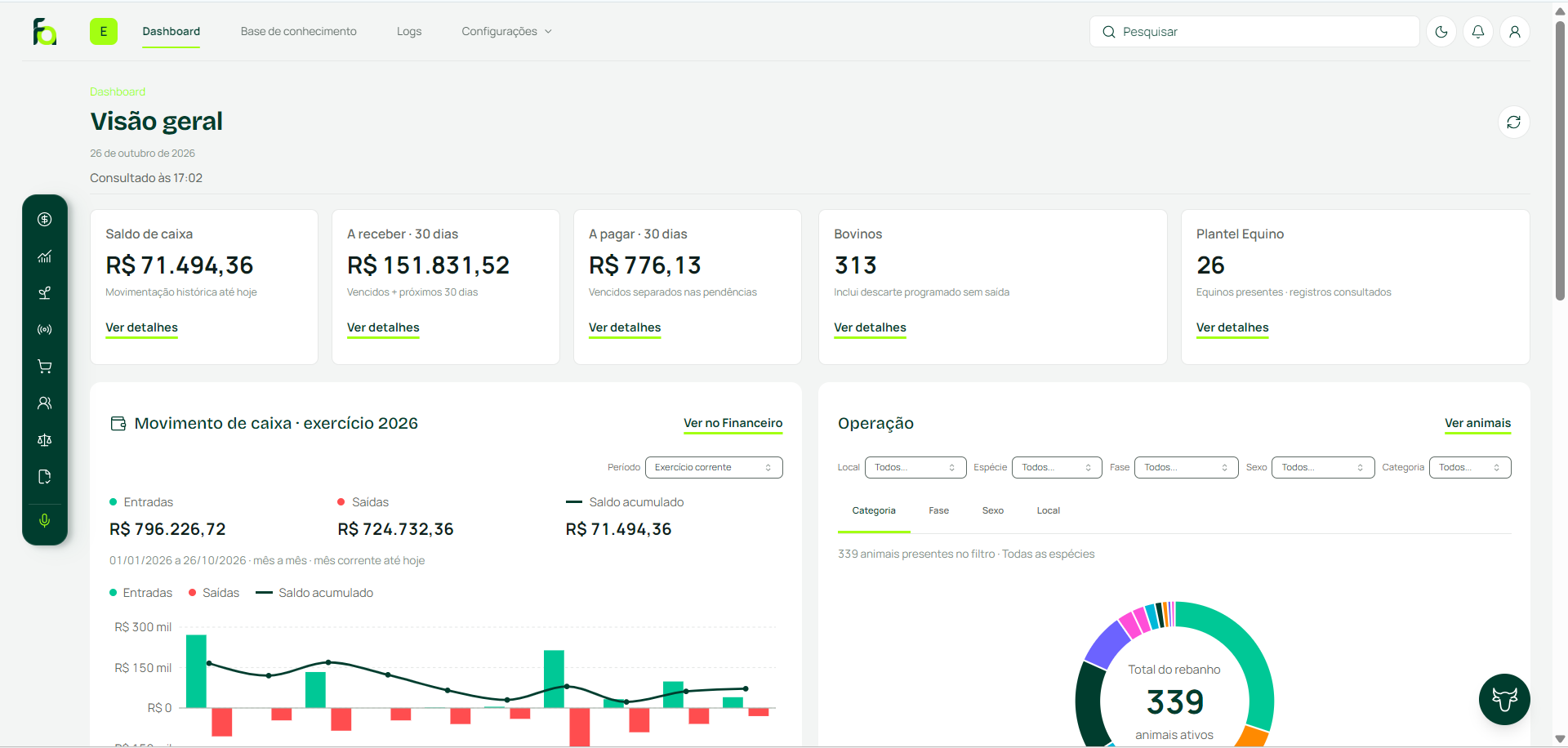Open the broadcast signal icon in sidebar
The image size is (1568, 748).
[45, 330]
